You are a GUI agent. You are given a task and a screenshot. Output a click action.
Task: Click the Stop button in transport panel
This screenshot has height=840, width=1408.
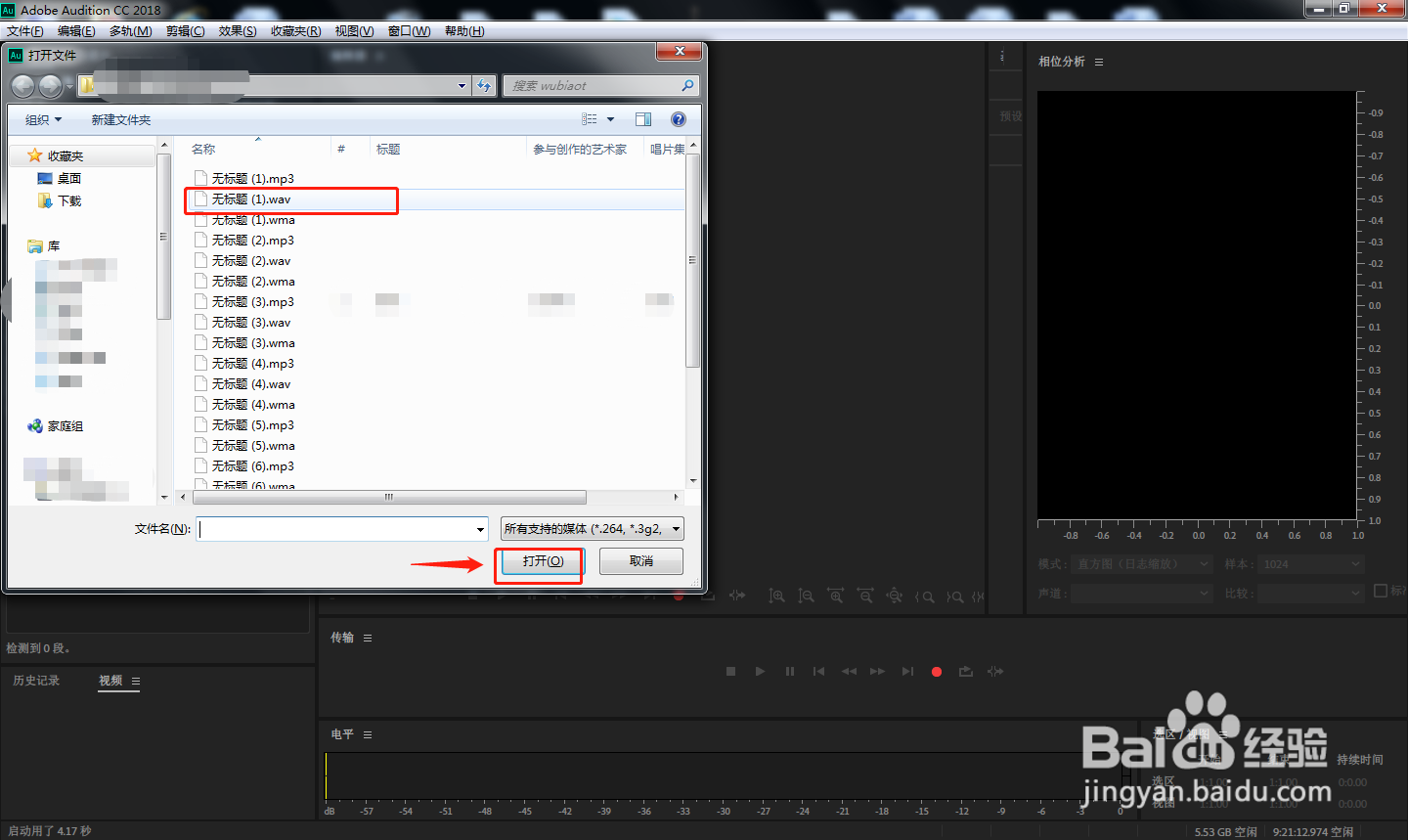click(x=730, y=672)
